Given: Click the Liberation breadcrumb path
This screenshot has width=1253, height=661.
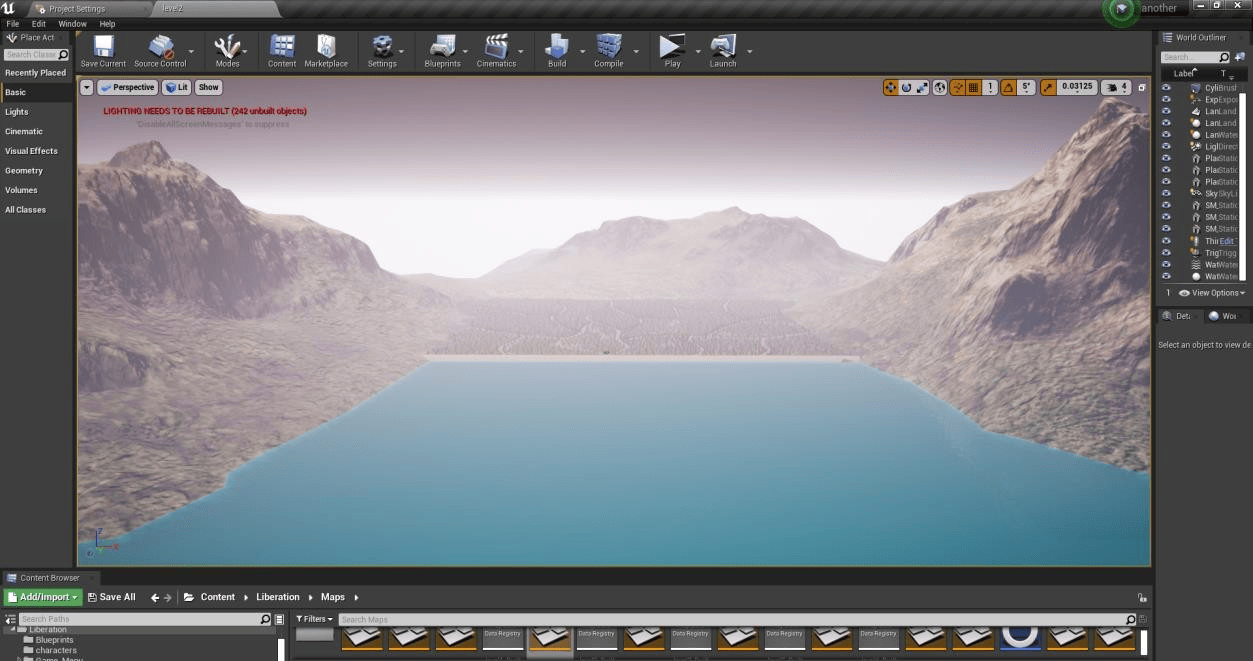Looking at the screenshot, I should click(x=280, y=597).
